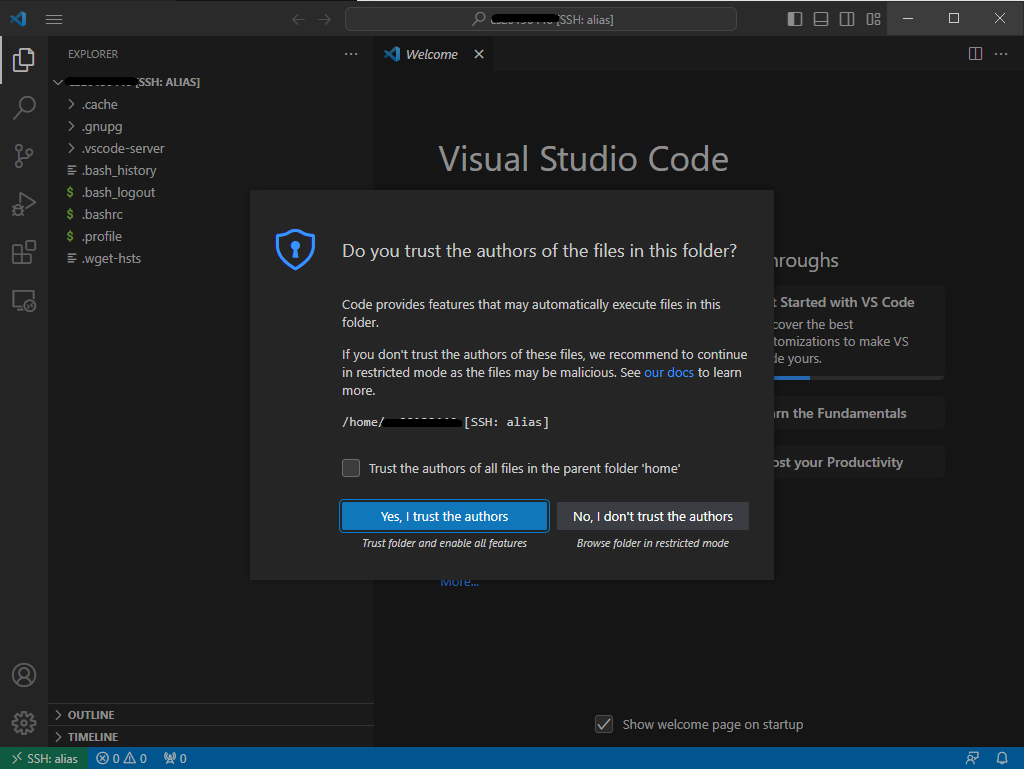Image resolution: width=1024 pixels, height=769 pixels.
Task: Open the Run and Debug view
Action: point(24,204)
